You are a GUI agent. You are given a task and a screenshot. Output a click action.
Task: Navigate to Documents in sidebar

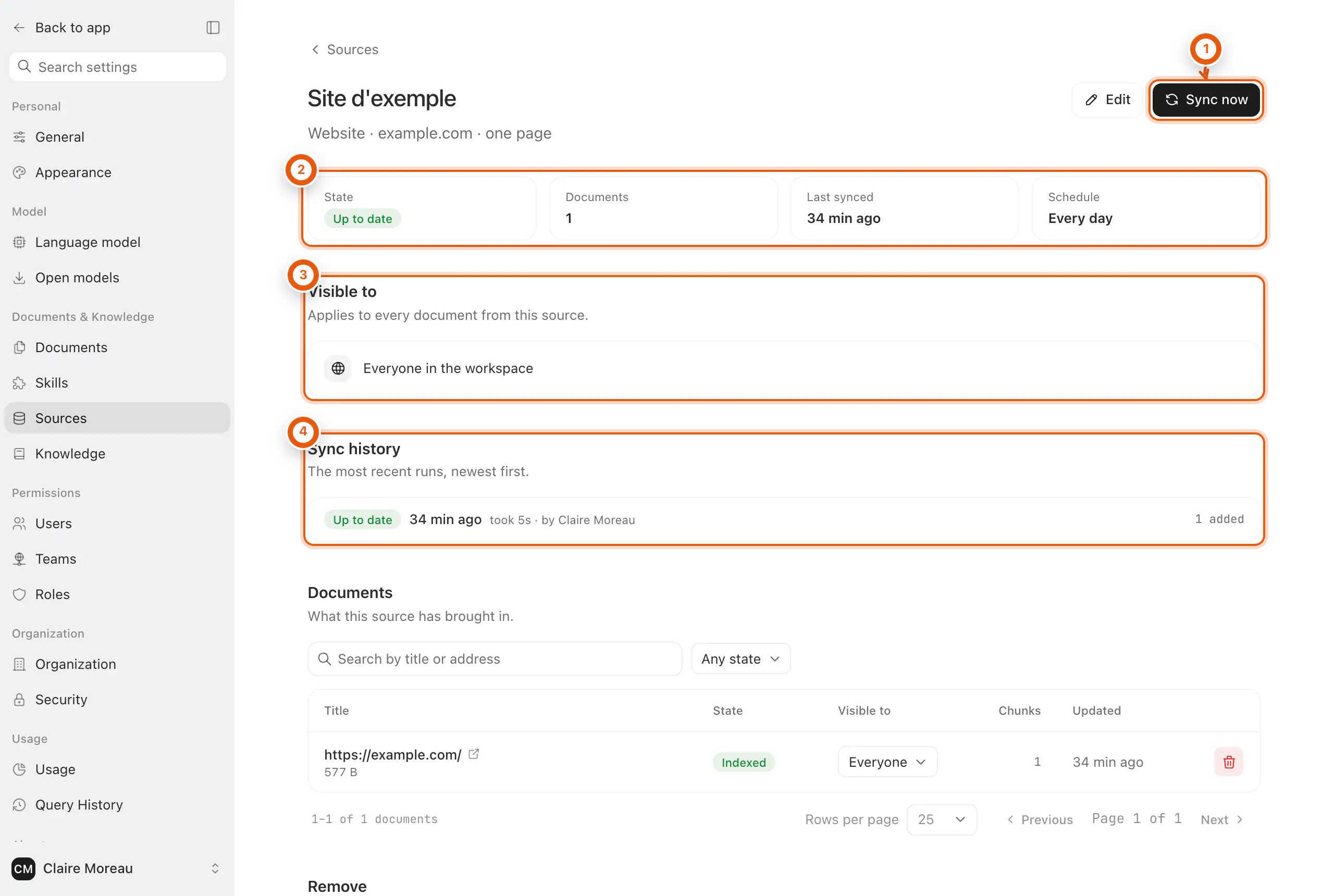point(117,347)
